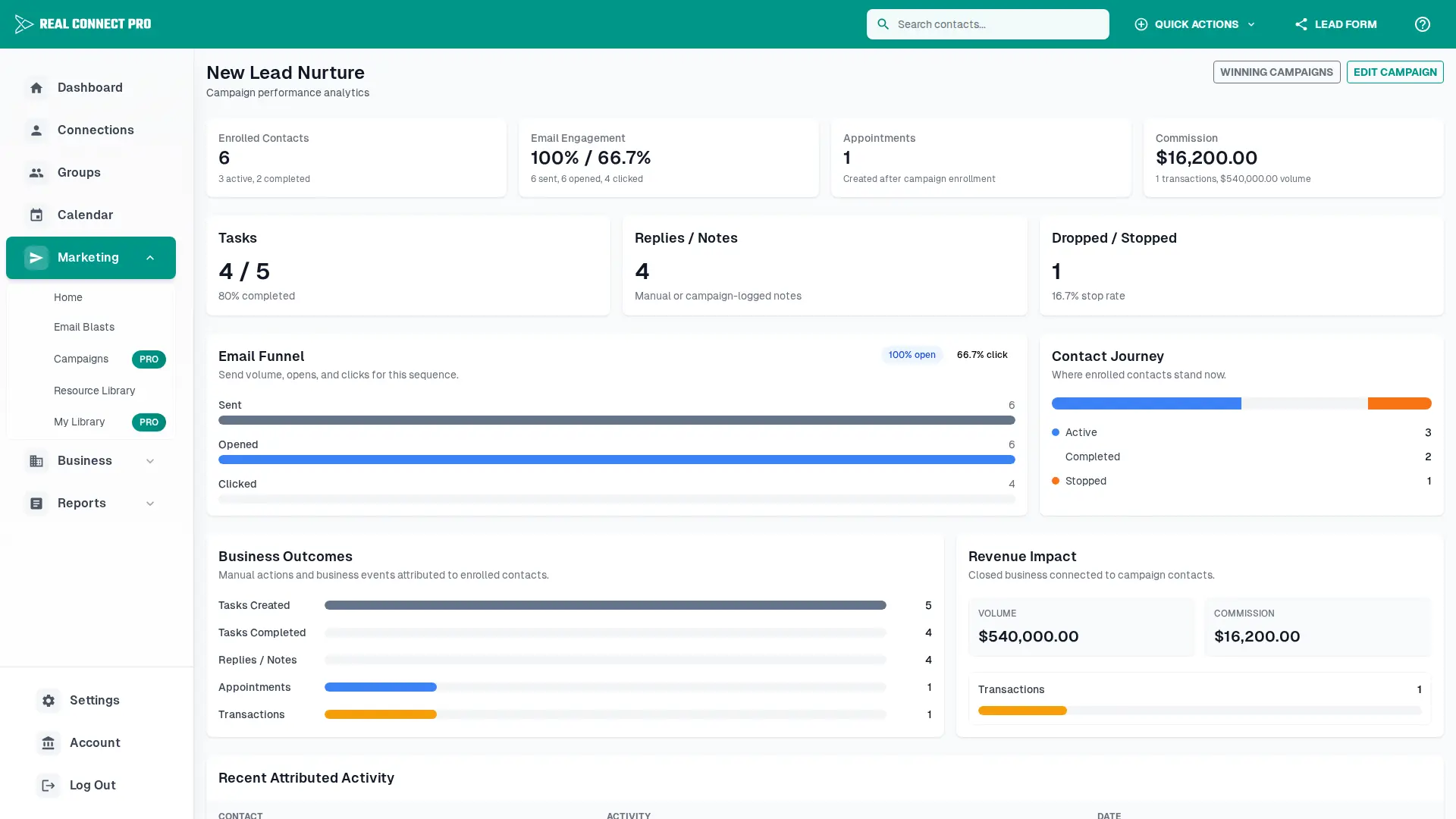Click the Completed journey legend row

click(x=1241, y=457)
